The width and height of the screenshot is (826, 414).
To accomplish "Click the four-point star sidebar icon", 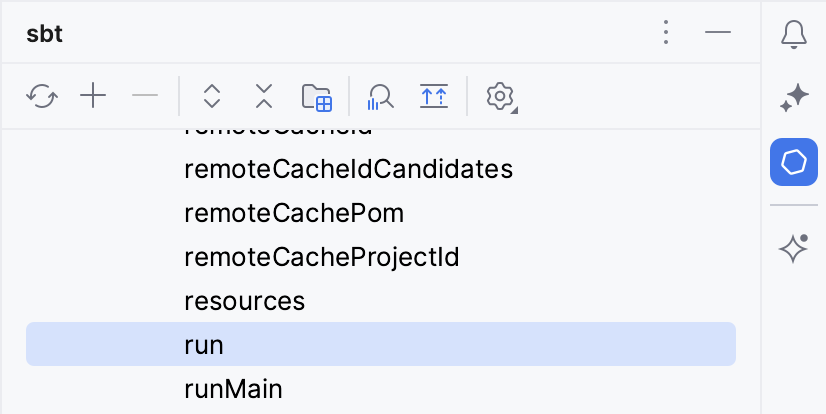I will [794, 248].
